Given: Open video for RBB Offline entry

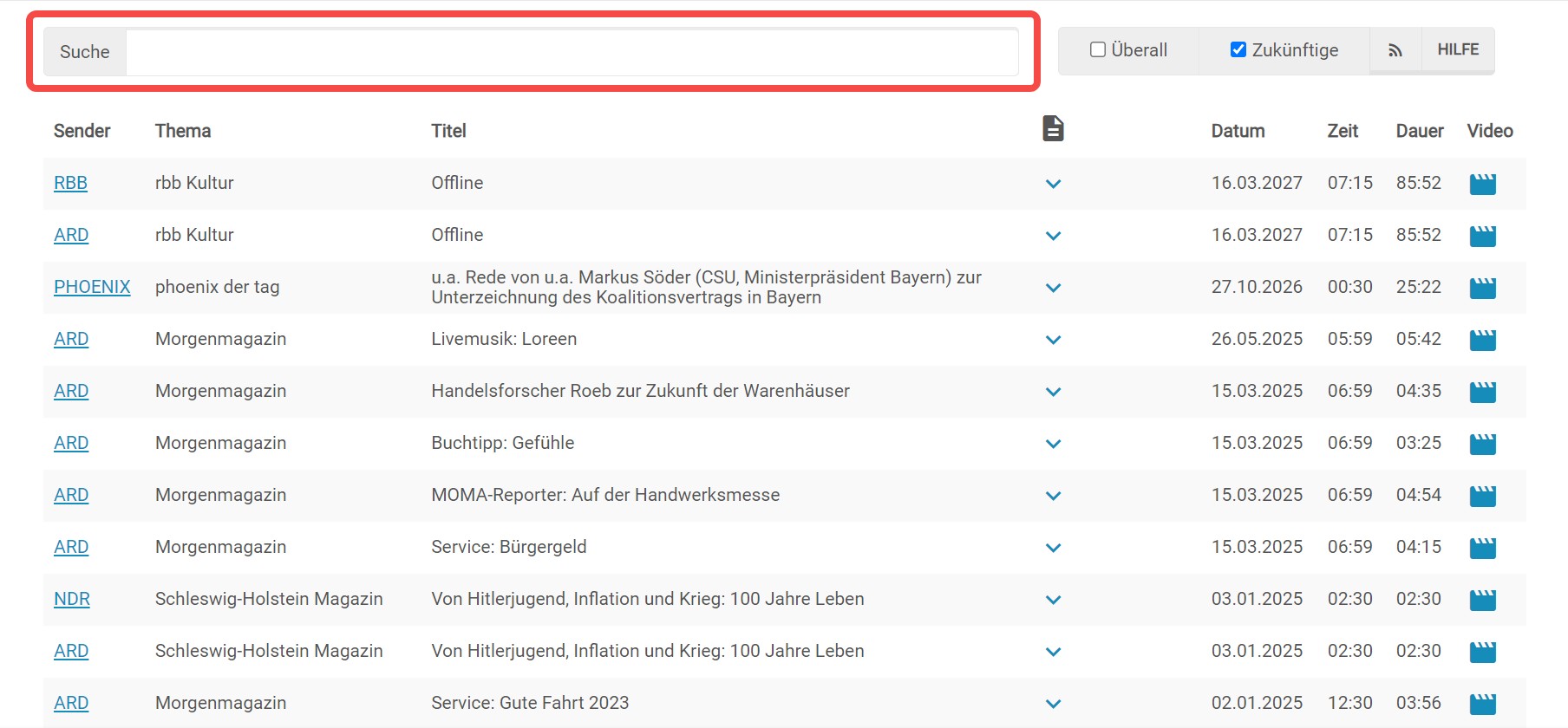Looking at the screenshot, I should 1482,184.
